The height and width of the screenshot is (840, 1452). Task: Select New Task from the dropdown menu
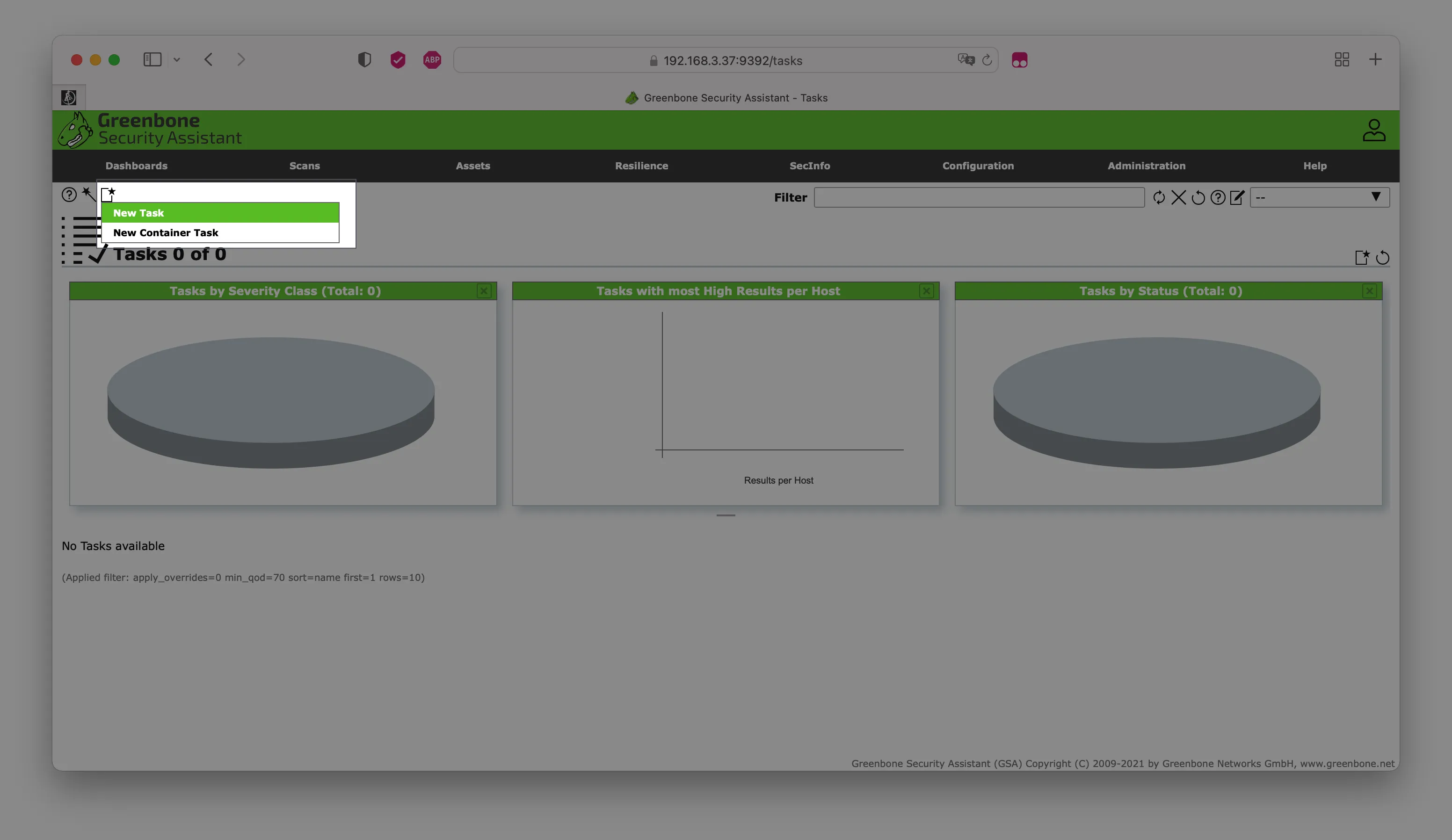coord(220,213)
